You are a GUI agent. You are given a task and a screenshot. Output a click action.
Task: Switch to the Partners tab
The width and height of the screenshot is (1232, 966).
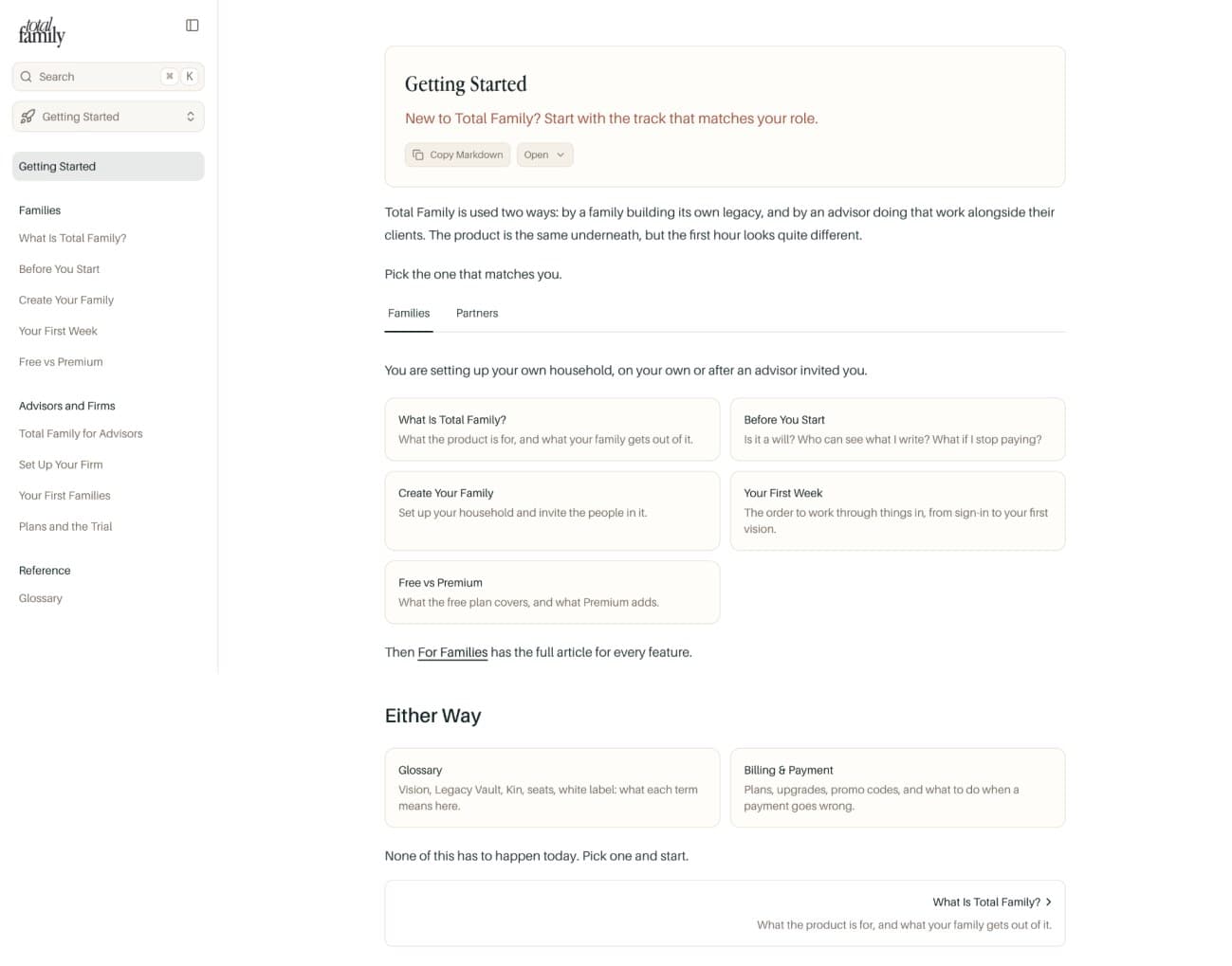click(477, 314)
